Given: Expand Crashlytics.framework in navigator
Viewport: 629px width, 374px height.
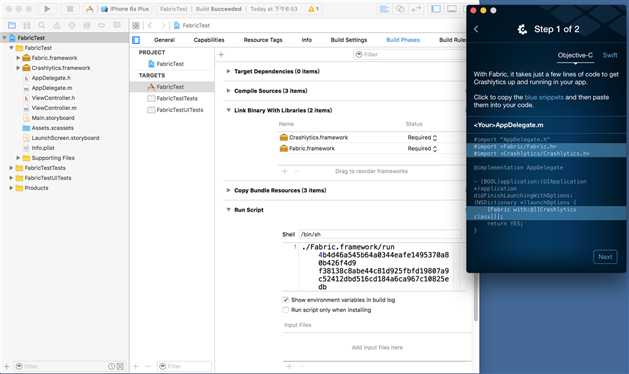Looking at the screenshot, I should (18, 68).
